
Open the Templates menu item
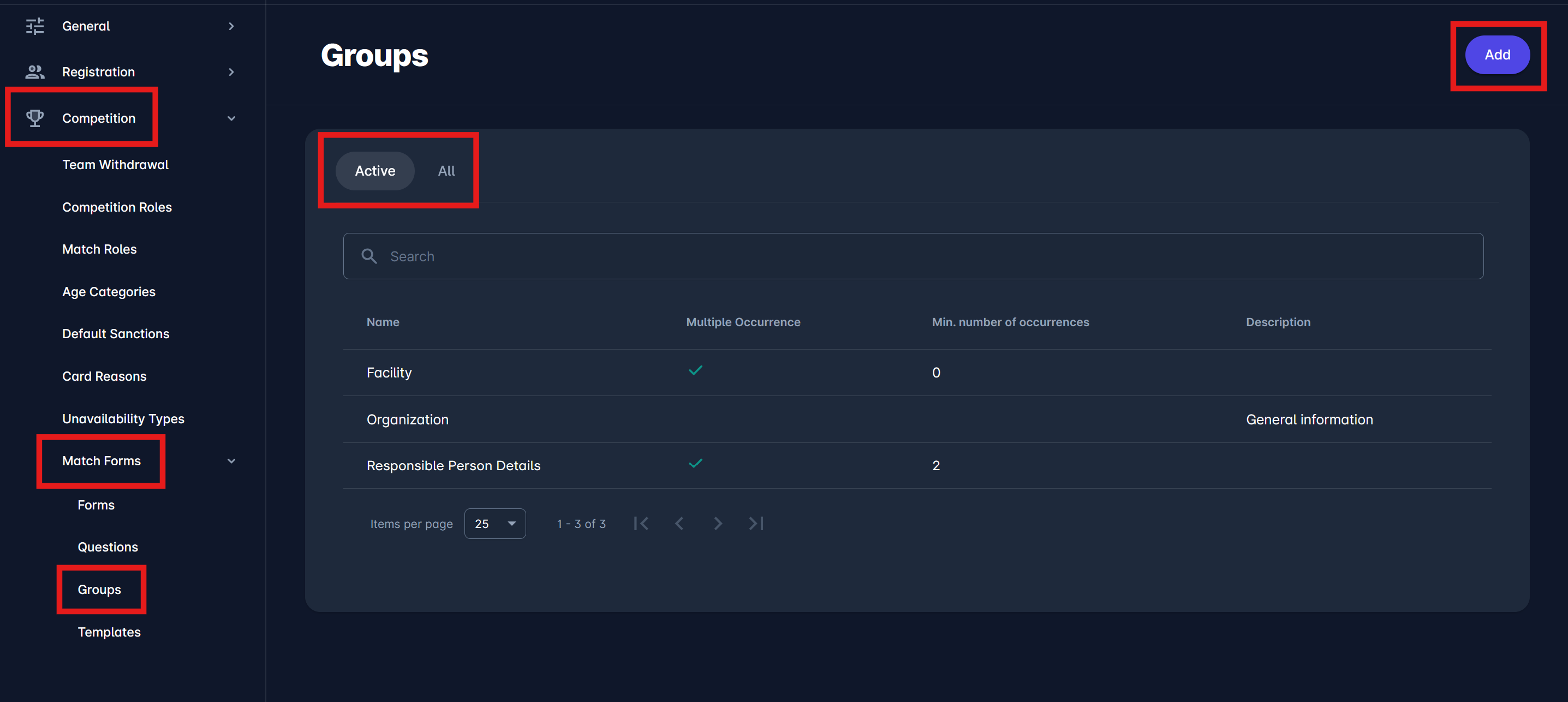109,632
